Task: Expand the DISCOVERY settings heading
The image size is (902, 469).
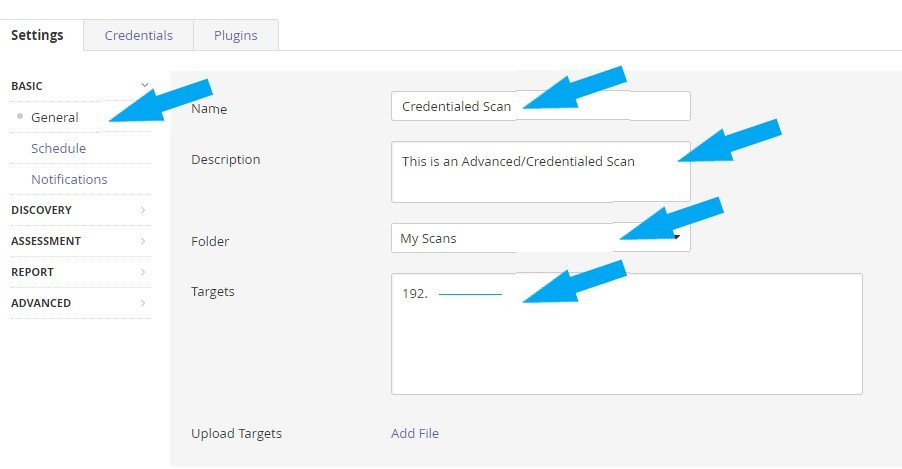Action: [x=41, y=210]
